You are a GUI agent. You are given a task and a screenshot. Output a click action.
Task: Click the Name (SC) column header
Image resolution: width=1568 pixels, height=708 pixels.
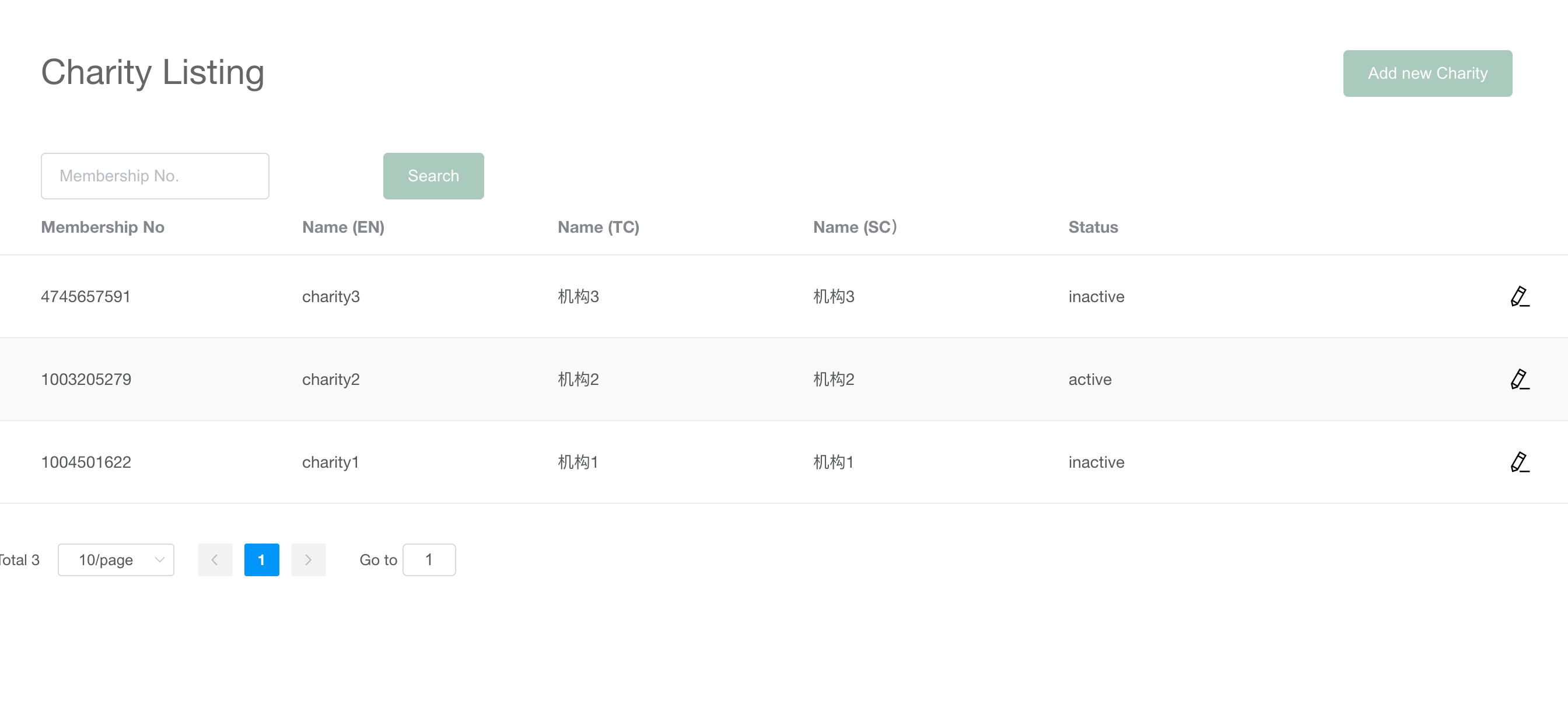854,227
